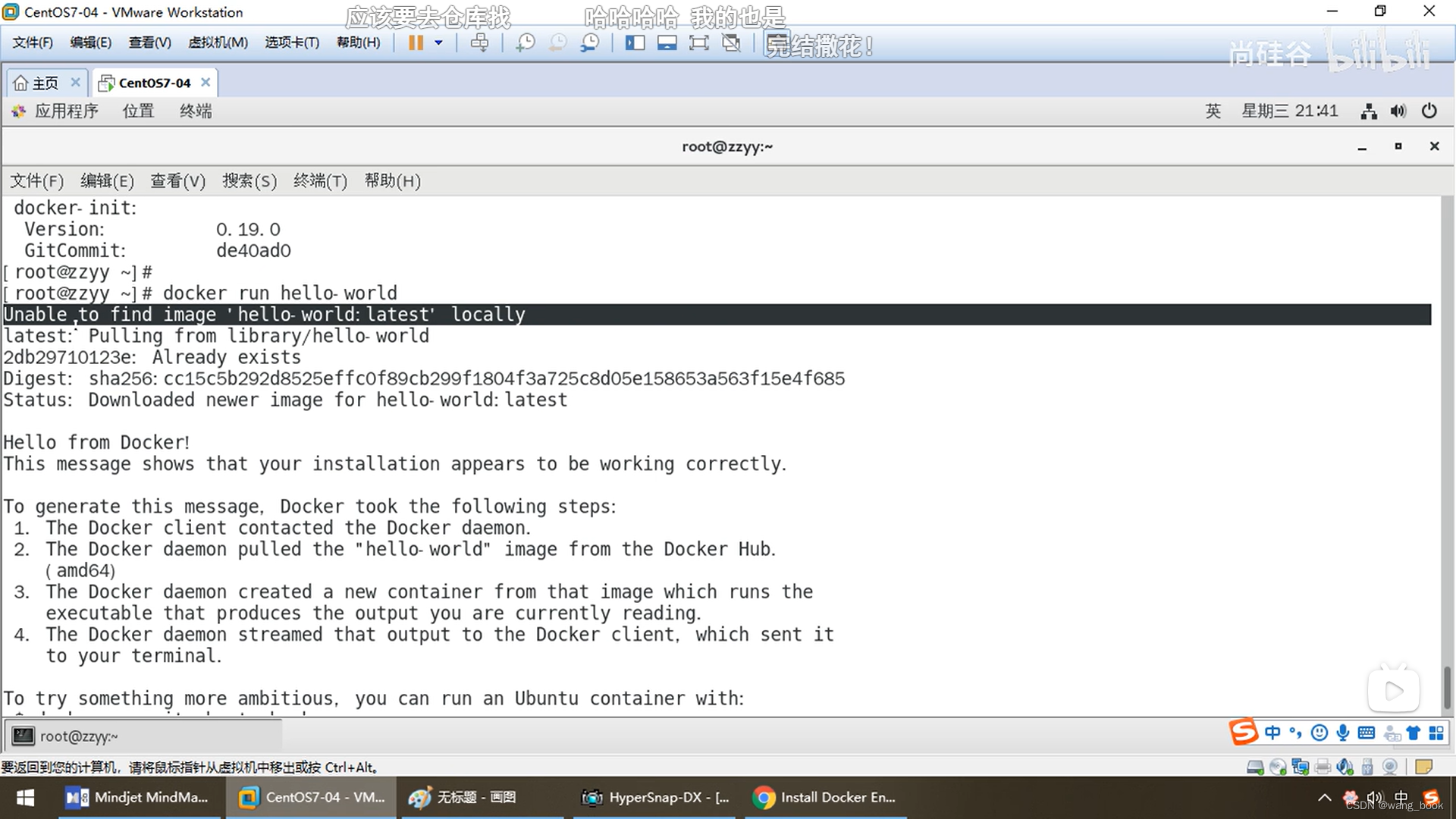Open terminal 文件(F) menu
This screenshot has height=819, width=1456.
pyautogui.click(x=36, y=181)
